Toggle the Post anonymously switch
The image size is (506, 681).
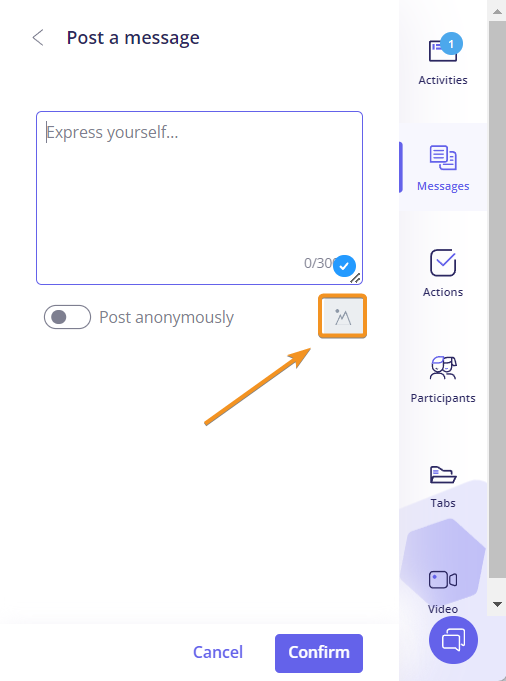67,317
